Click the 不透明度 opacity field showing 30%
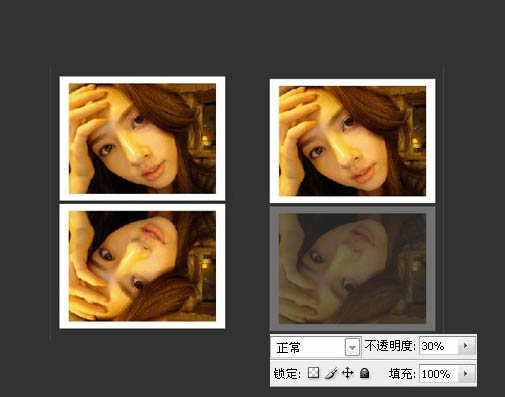The width and height of the screenshot is (505, 397). pyautogui.click(x=439, y=346)
